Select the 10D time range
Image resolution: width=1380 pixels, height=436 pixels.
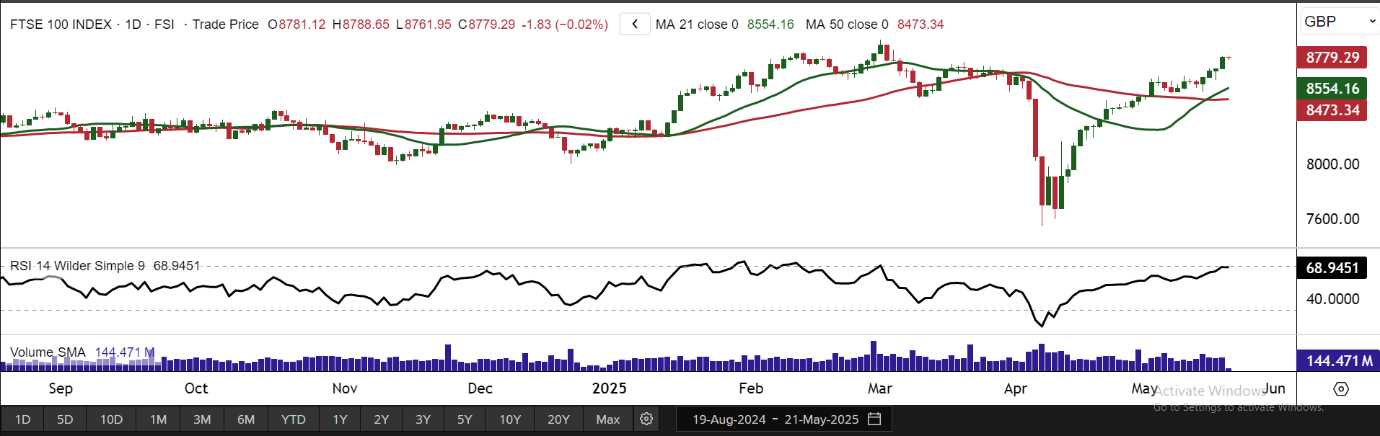111,419
